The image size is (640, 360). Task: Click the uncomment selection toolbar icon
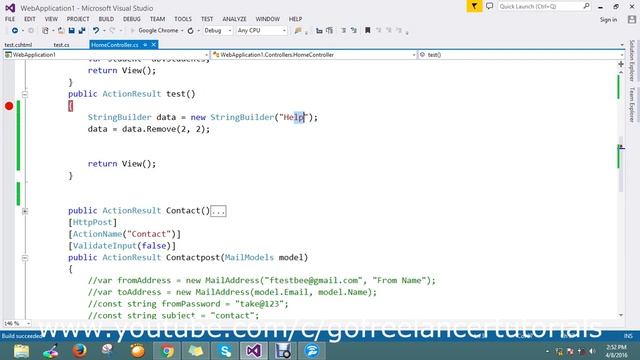(354, 31)
